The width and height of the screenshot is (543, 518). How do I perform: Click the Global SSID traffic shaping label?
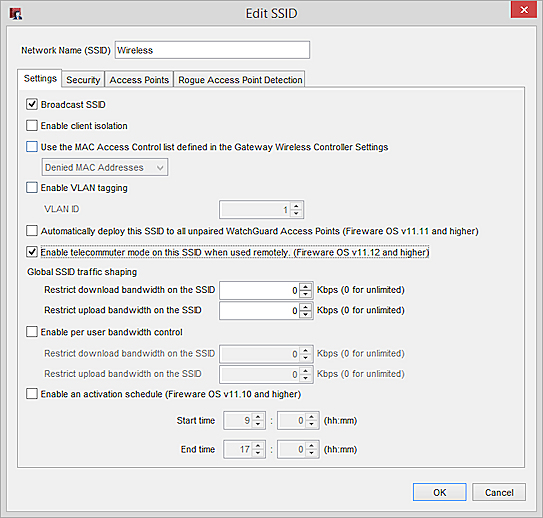coord(82,272)
